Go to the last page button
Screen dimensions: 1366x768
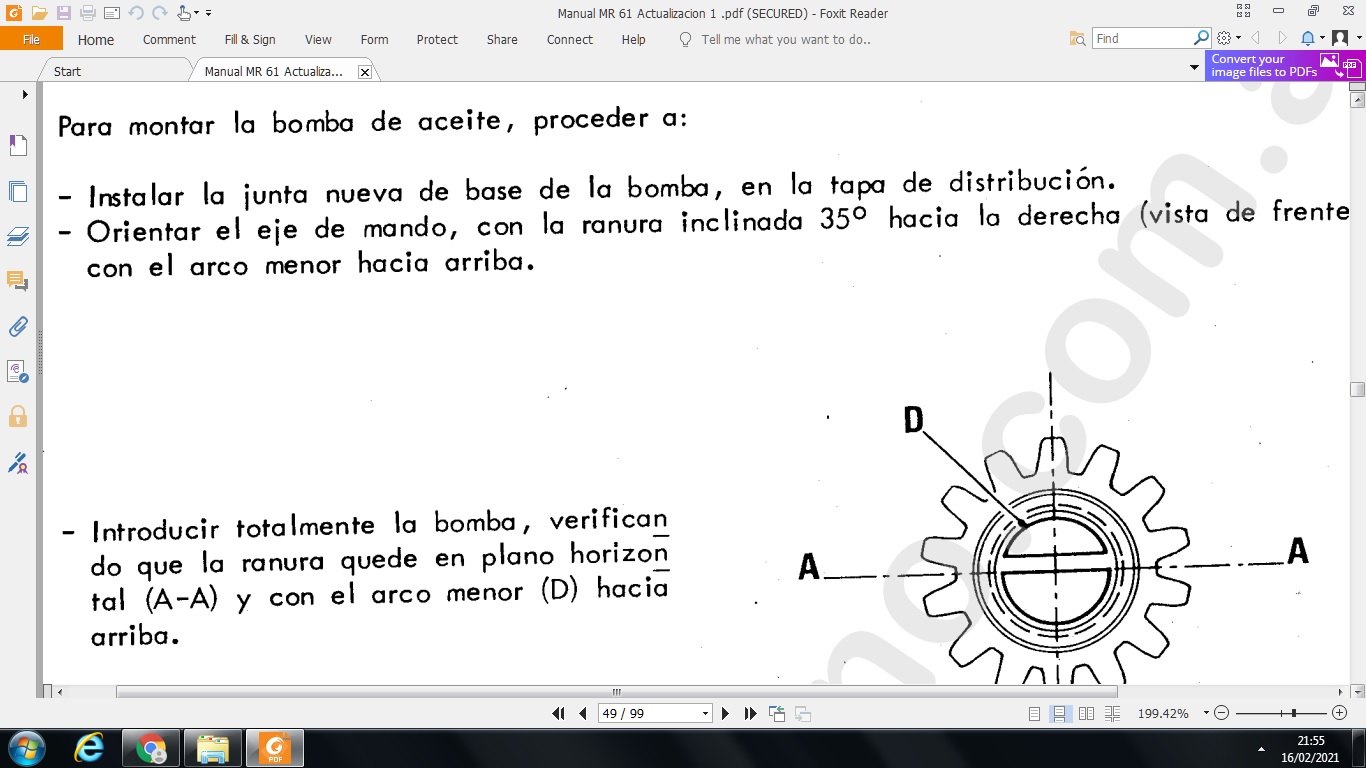[x=751, y=713]
